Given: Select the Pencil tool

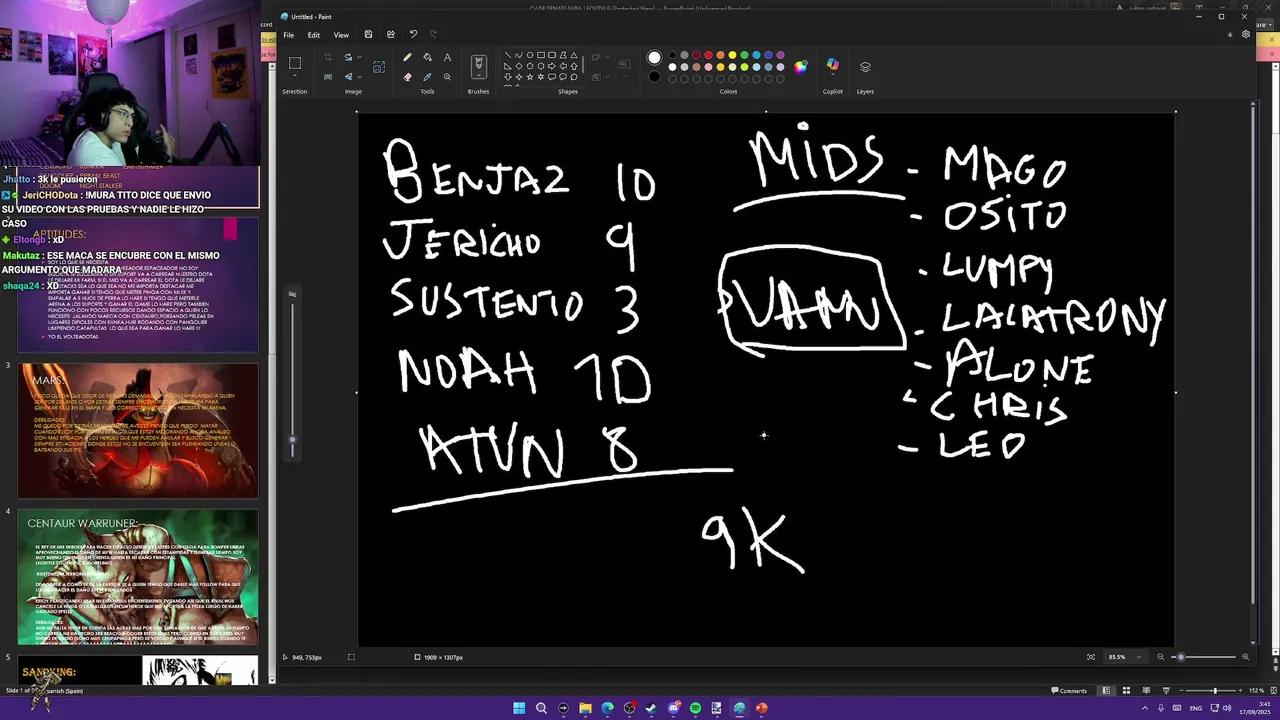Looking at the screenshot, I should [407, 57].
